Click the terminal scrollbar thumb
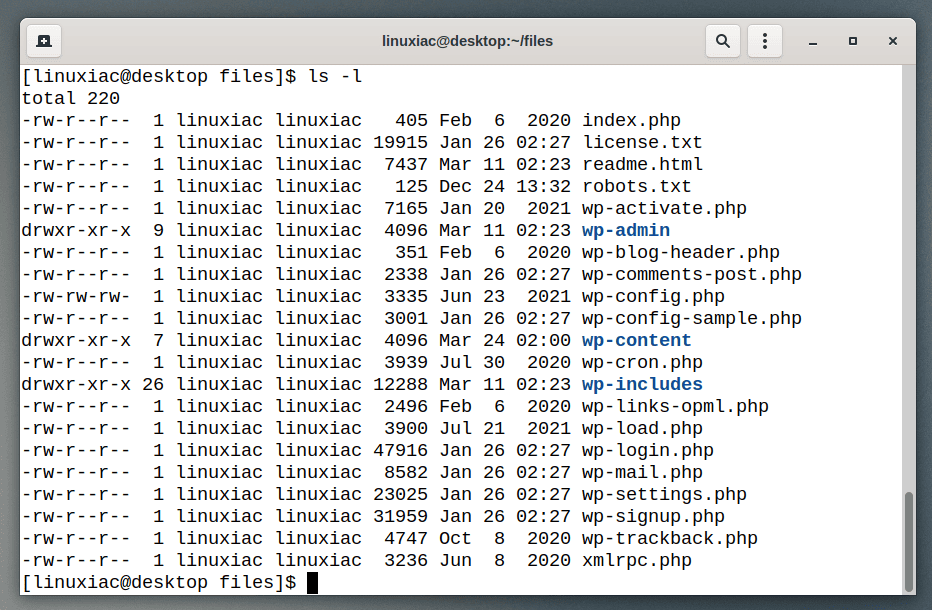The height and width of the screenshot is (610, 932). pos(909,541)
